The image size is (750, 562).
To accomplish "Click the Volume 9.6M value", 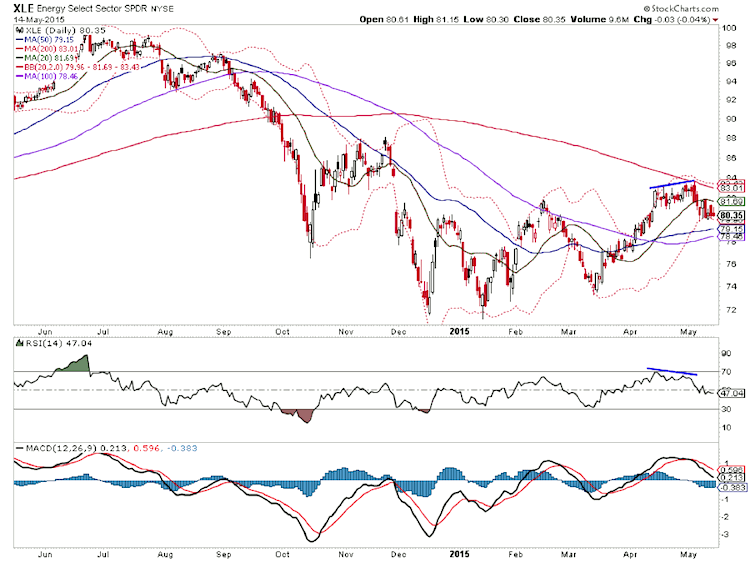I will coord(600,19).
